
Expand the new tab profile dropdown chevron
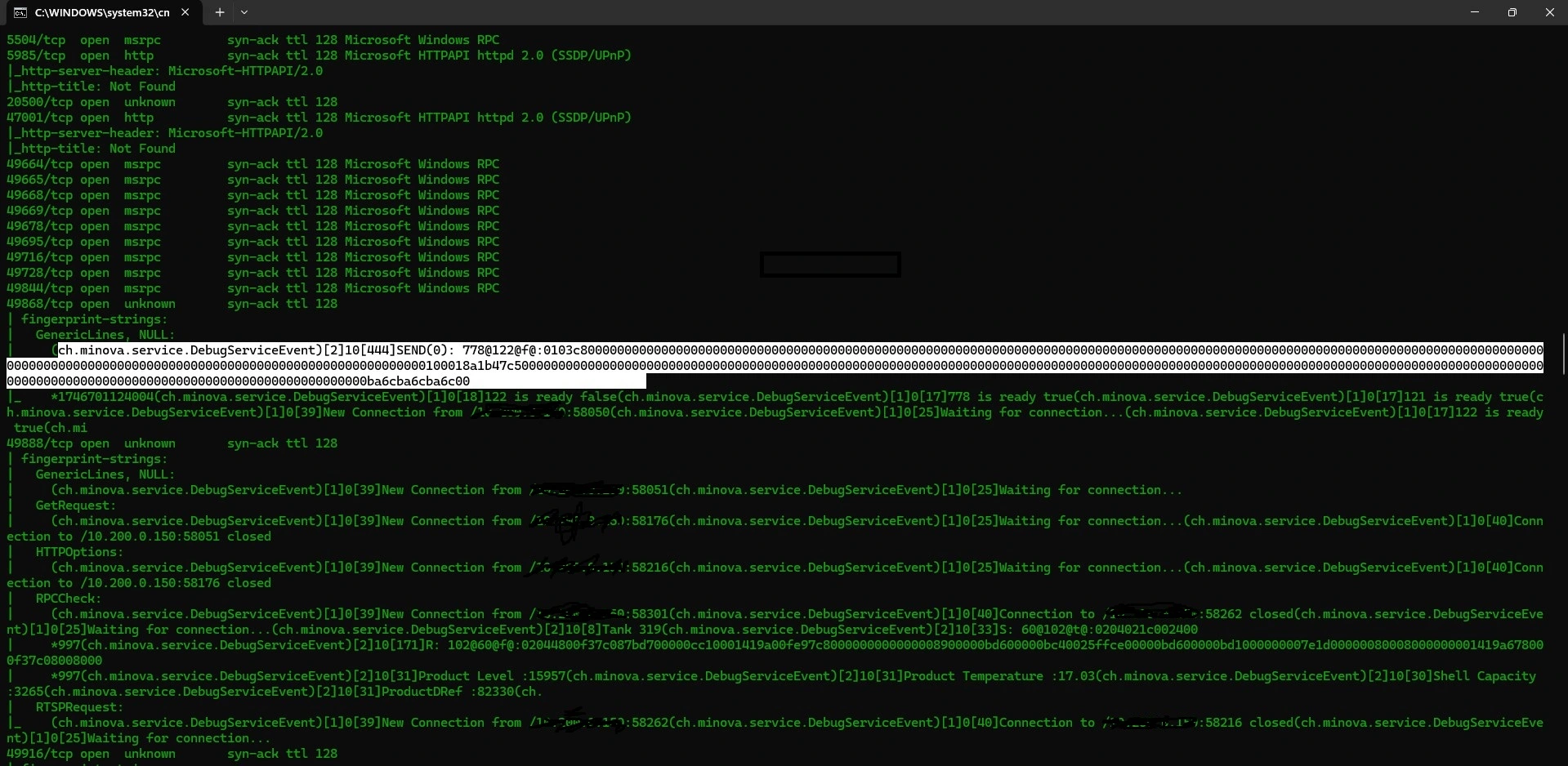(244, 12)
